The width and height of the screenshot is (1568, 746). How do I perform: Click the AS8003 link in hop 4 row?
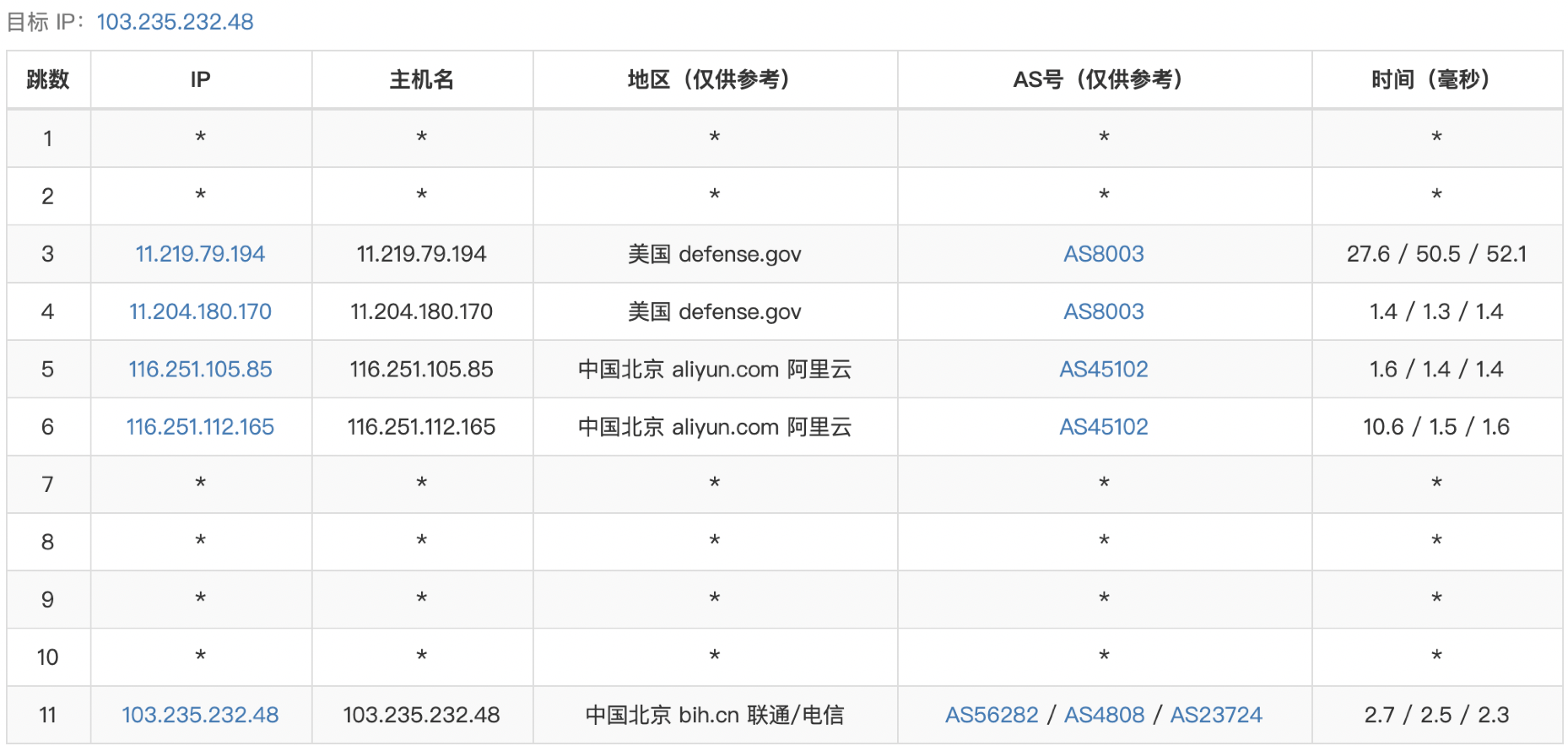1103,311
